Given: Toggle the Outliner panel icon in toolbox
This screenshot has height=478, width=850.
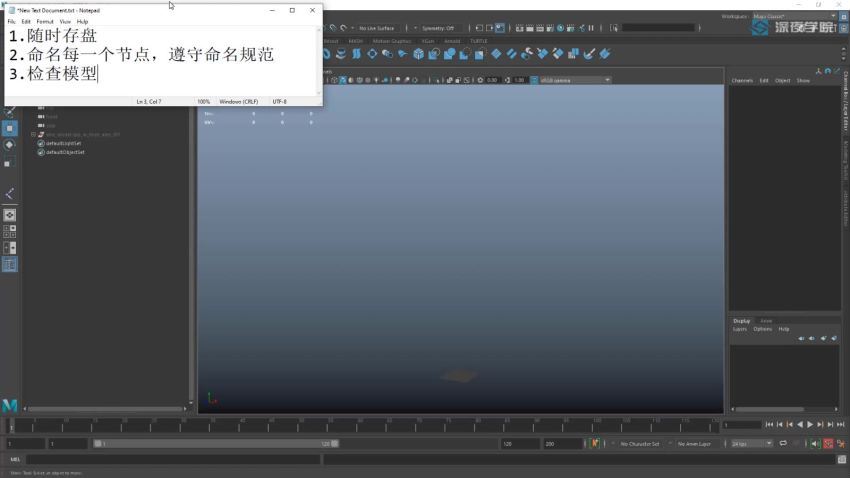Looking at the screenshot, I should pos(9,264).
